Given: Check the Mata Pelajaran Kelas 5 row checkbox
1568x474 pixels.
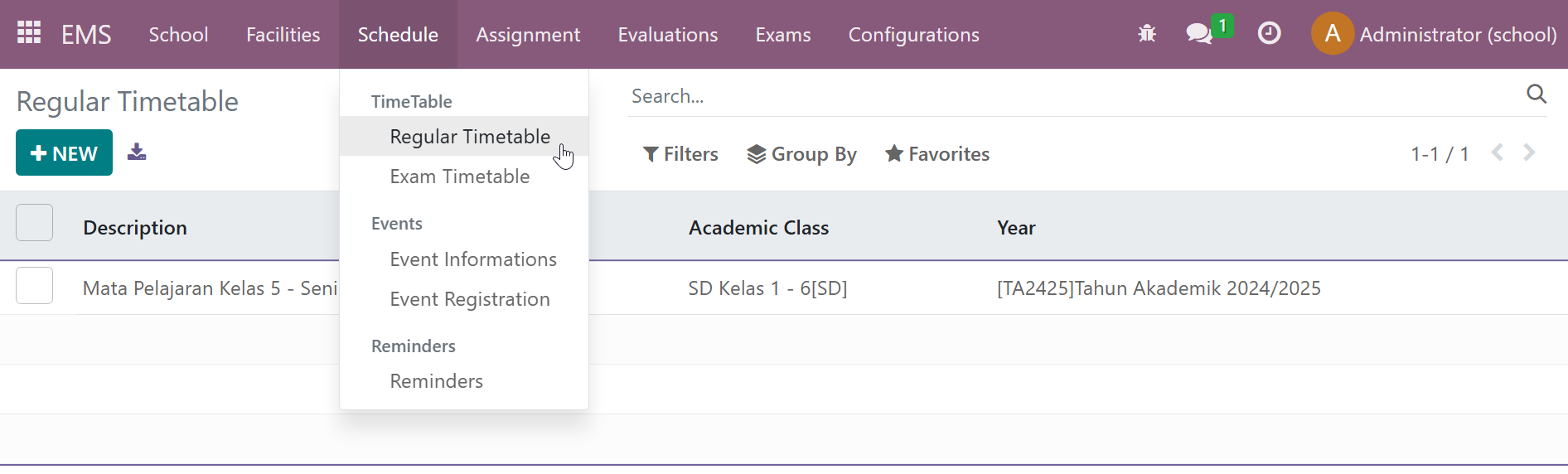Looking at the screenshot, I should 35,286.
